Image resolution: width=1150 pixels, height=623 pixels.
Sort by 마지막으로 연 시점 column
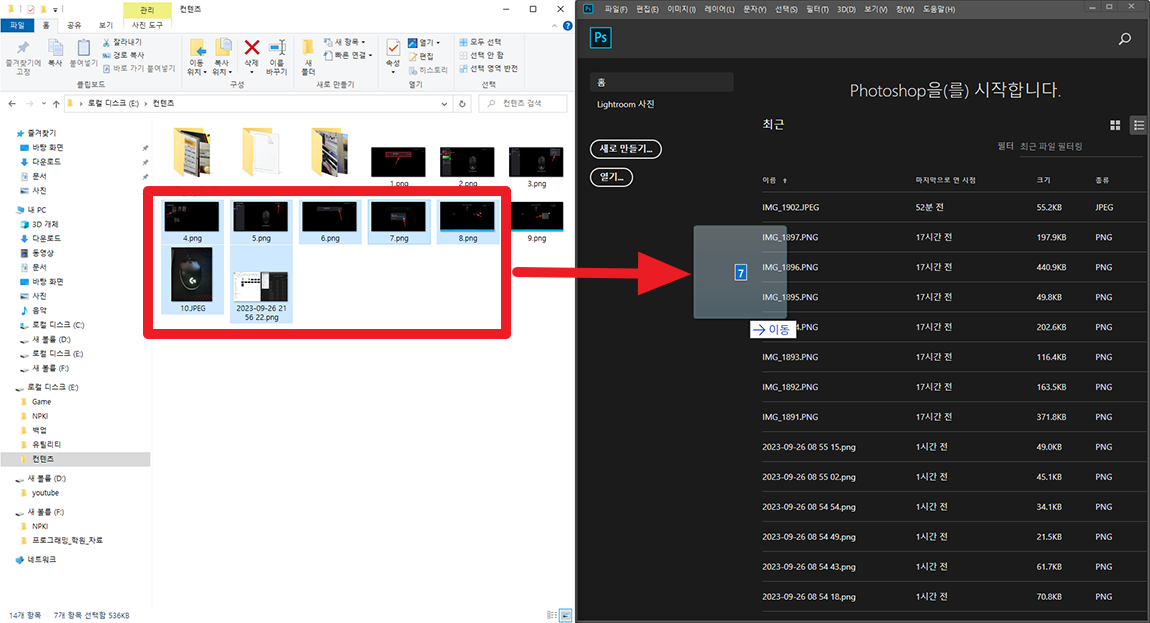click(x=945, y=180)
